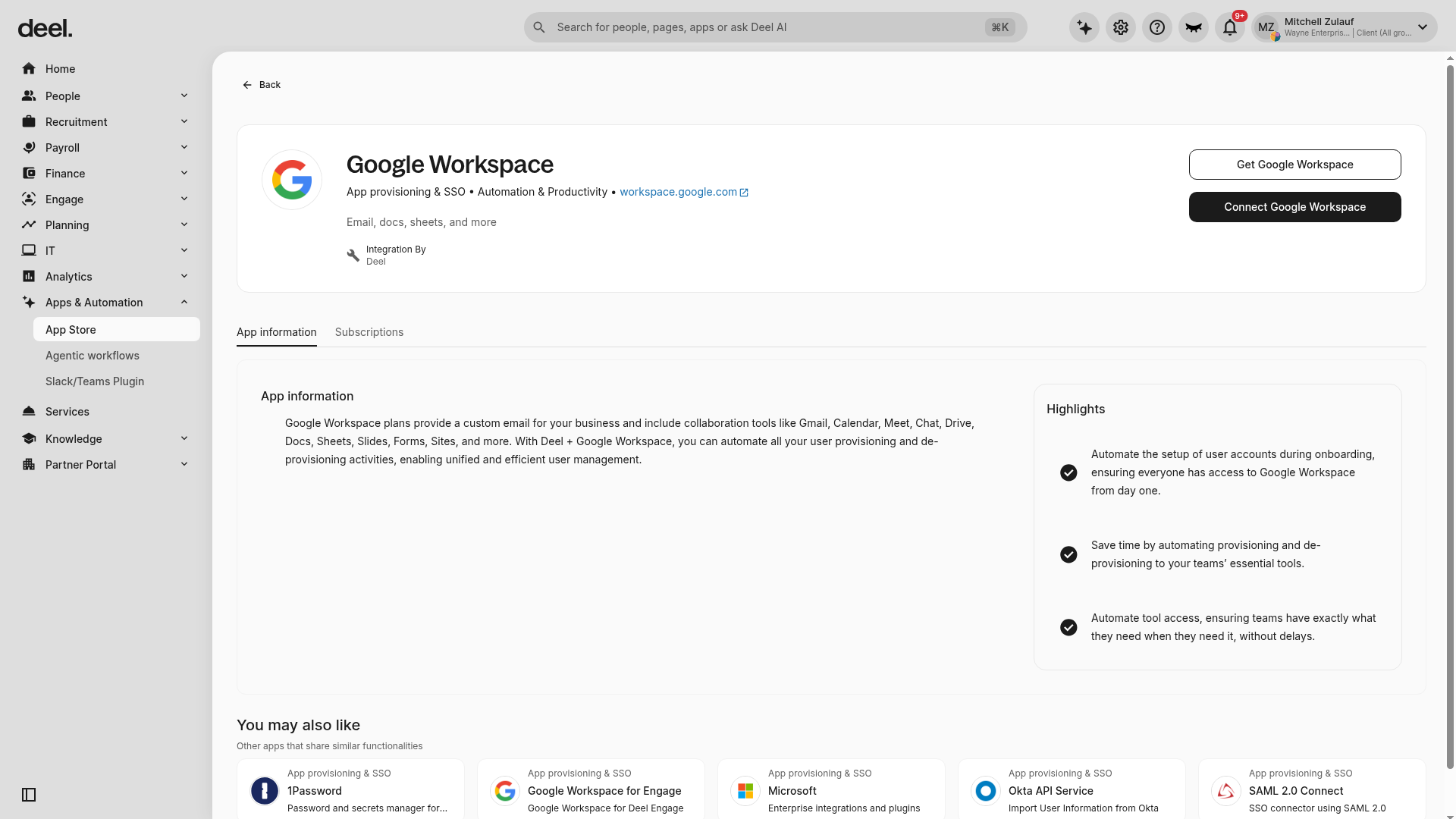Image resolution: width=1456 pixels, height=819 pixels.
Task: Click the ⌘K shortcut badge
Action: point(1000,27)
